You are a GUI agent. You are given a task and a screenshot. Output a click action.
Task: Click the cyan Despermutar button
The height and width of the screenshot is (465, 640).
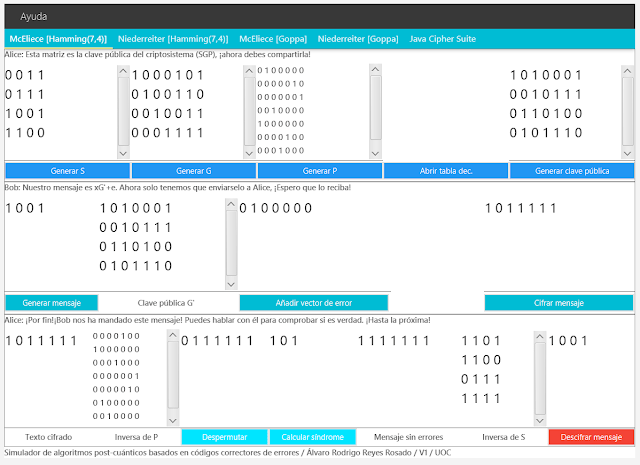pos(224,437)
